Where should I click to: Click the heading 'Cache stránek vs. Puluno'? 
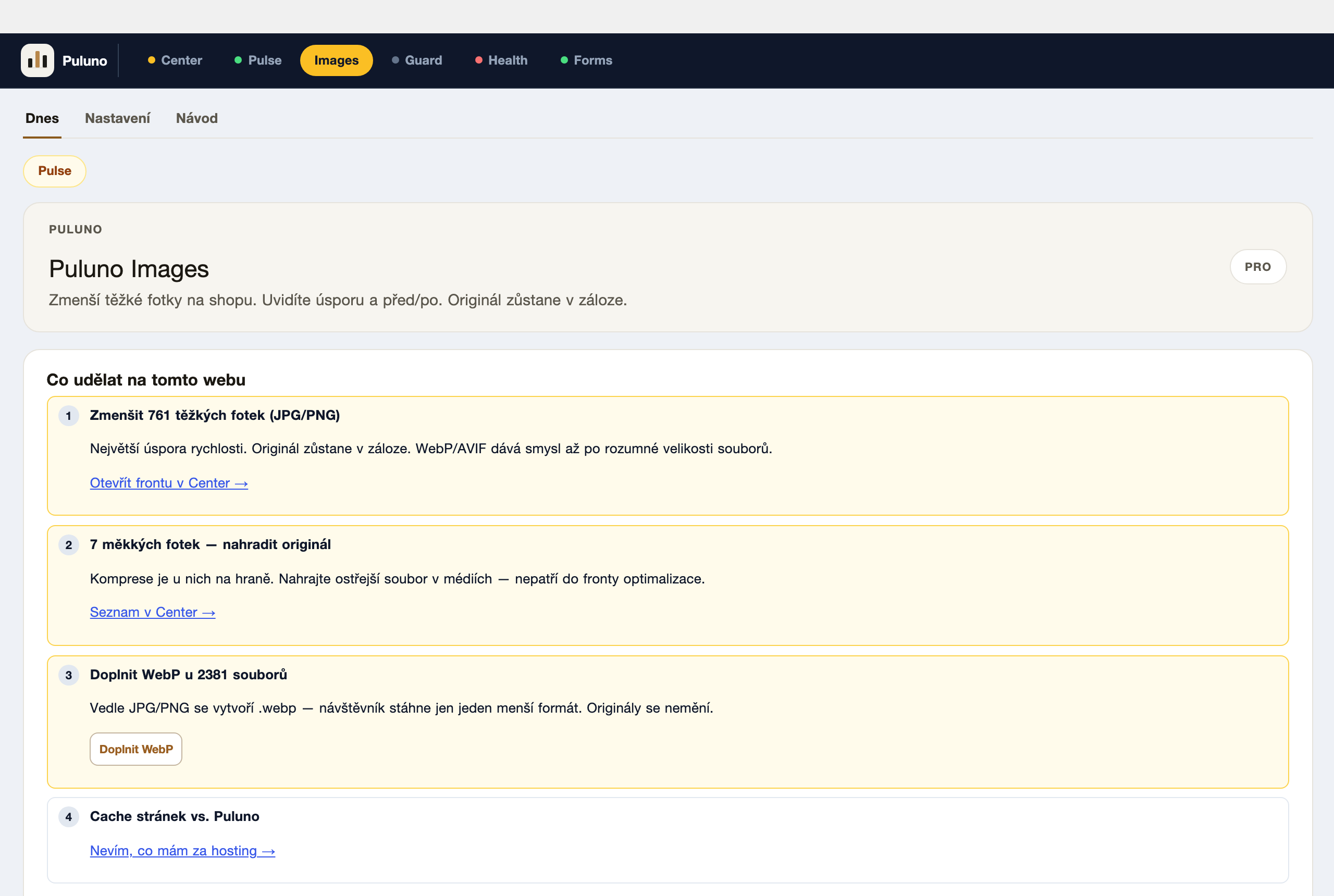click(x=175, y=816)
